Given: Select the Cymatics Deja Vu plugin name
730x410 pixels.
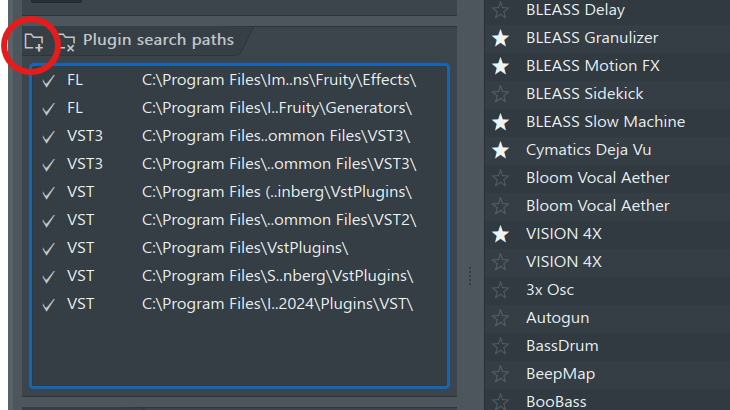Looking at the screenshot, I should coord(588,150).
